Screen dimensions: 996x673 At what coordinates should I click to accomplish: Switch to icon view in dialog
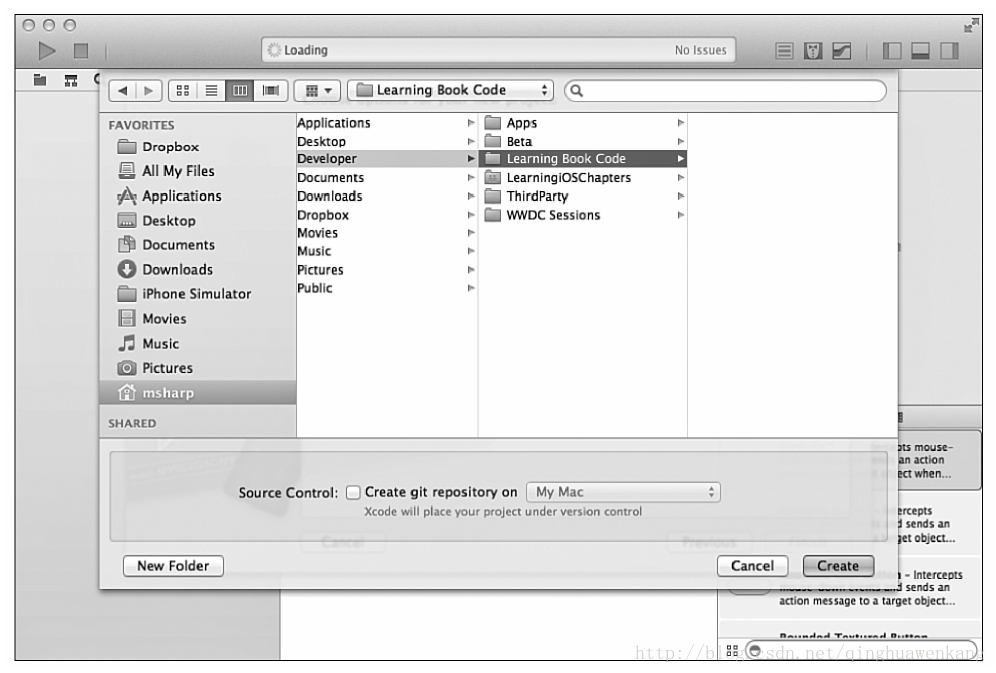tap(182, 91)
